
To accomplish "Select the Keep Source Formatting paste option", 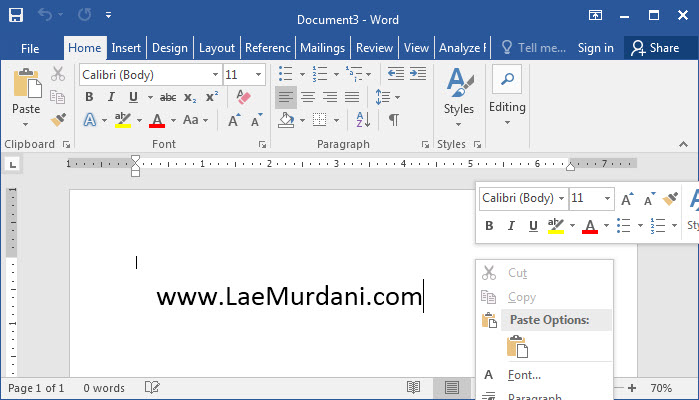I will click(517, 347).
